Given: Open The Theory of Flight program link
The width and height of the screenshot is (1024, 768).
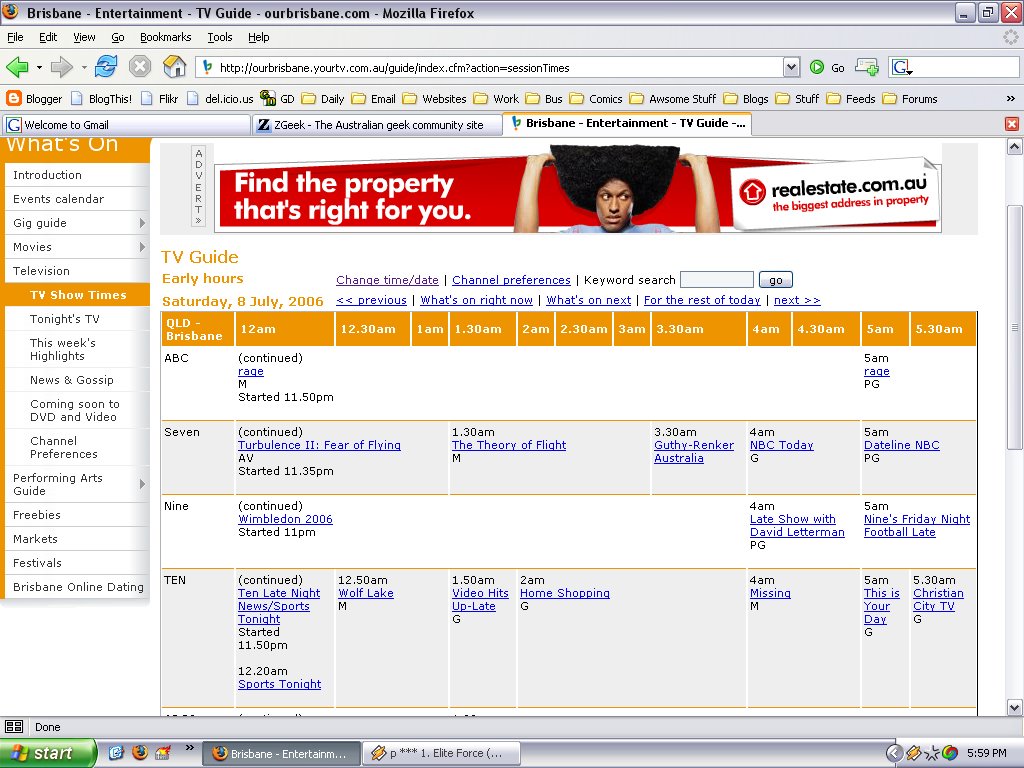Looking at the screenshot, I should (x=509, y=445).
